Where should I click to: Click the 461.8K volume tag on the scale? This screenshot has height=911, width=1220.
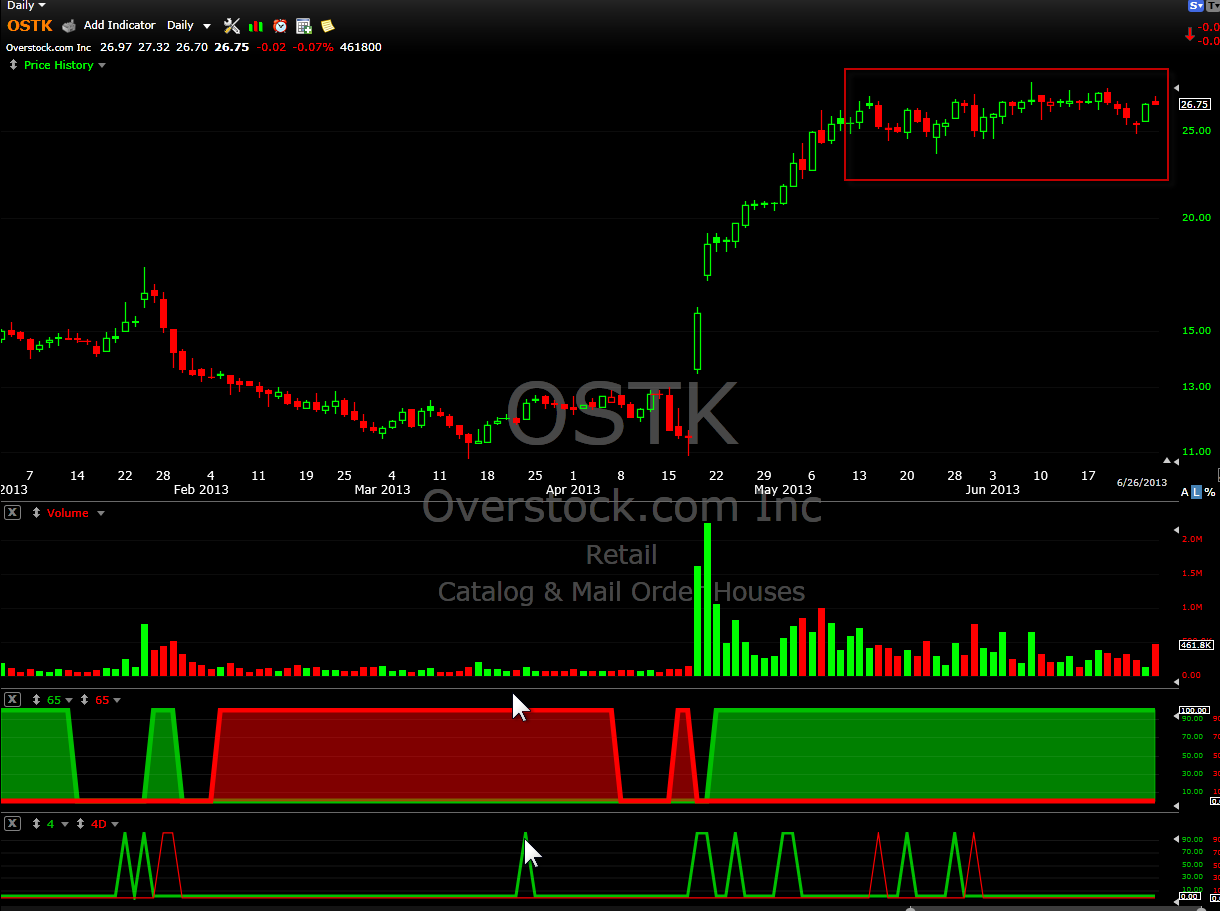point(1197,645)
